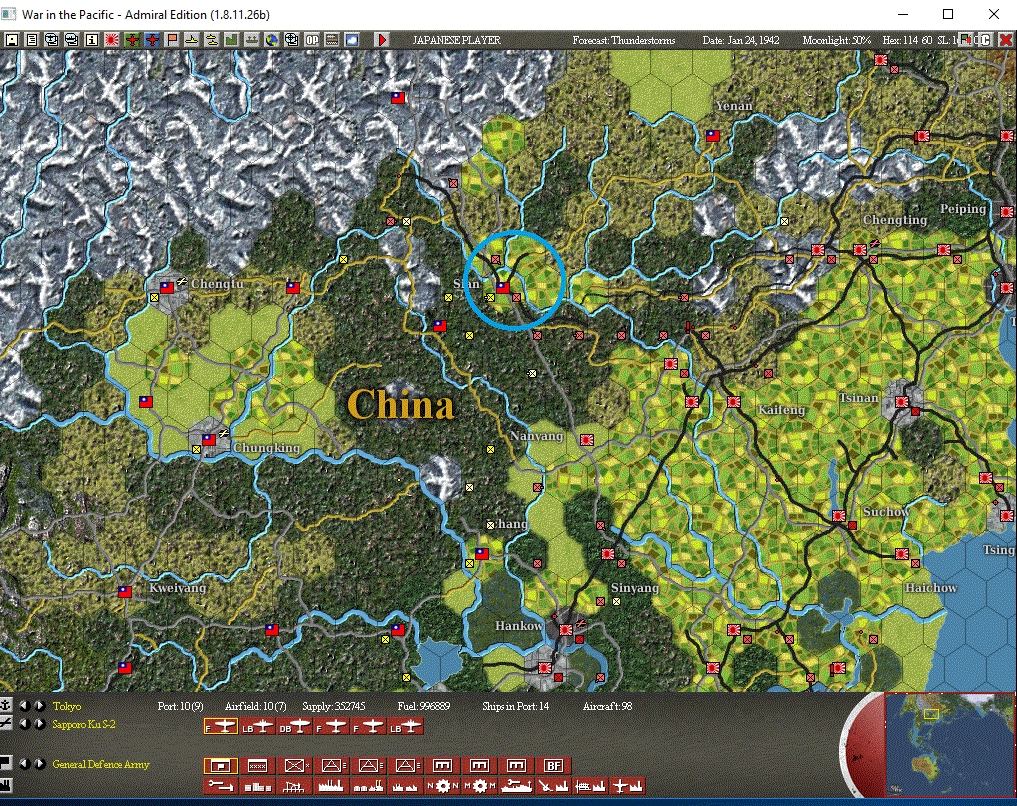Click the Chinese flag unit at Kweiyang

point(125,591)
